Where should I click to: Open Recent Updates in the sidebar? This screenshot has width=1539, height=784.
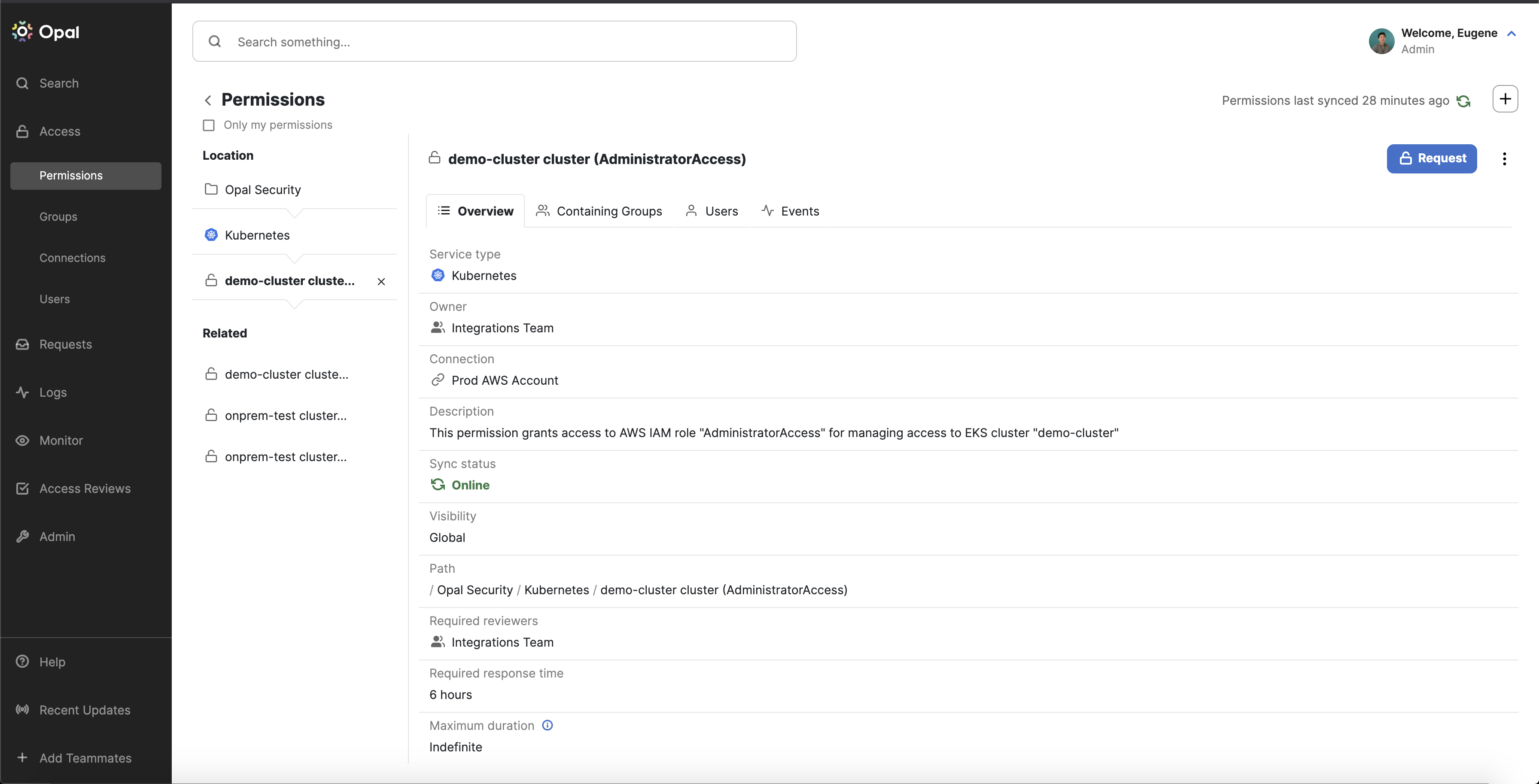[x=85, y=710]
